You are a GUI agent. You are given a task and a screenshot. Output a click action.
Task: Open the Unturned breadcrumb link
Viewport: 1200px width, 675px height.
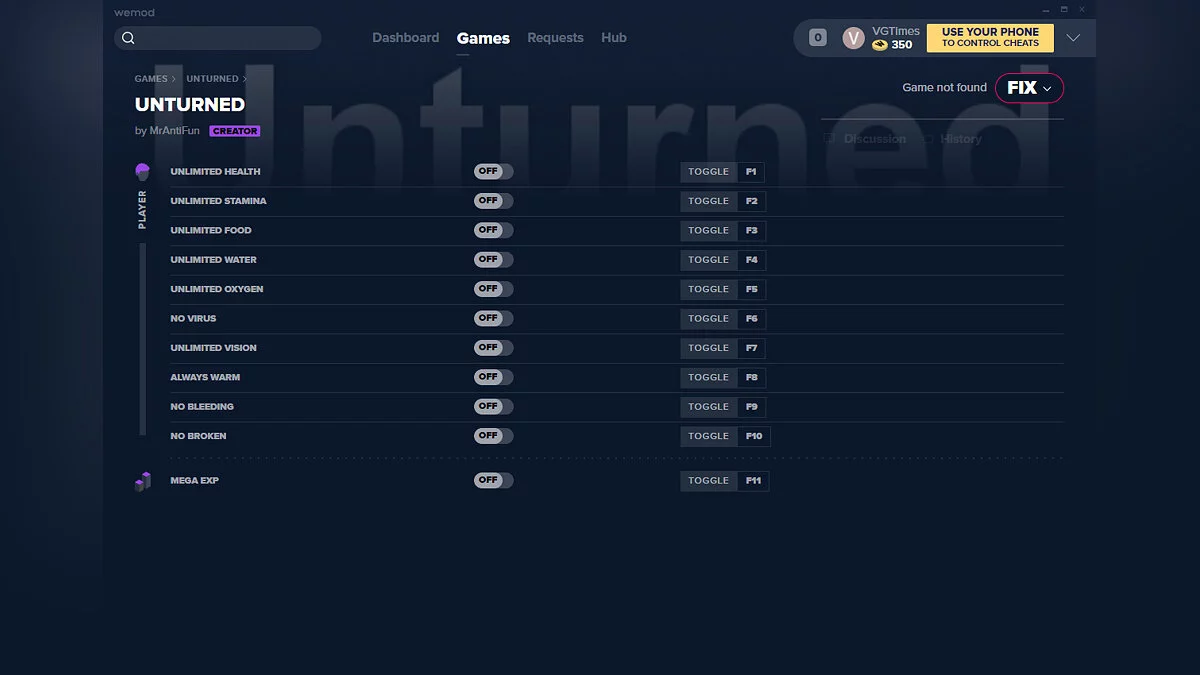(212, 79)
